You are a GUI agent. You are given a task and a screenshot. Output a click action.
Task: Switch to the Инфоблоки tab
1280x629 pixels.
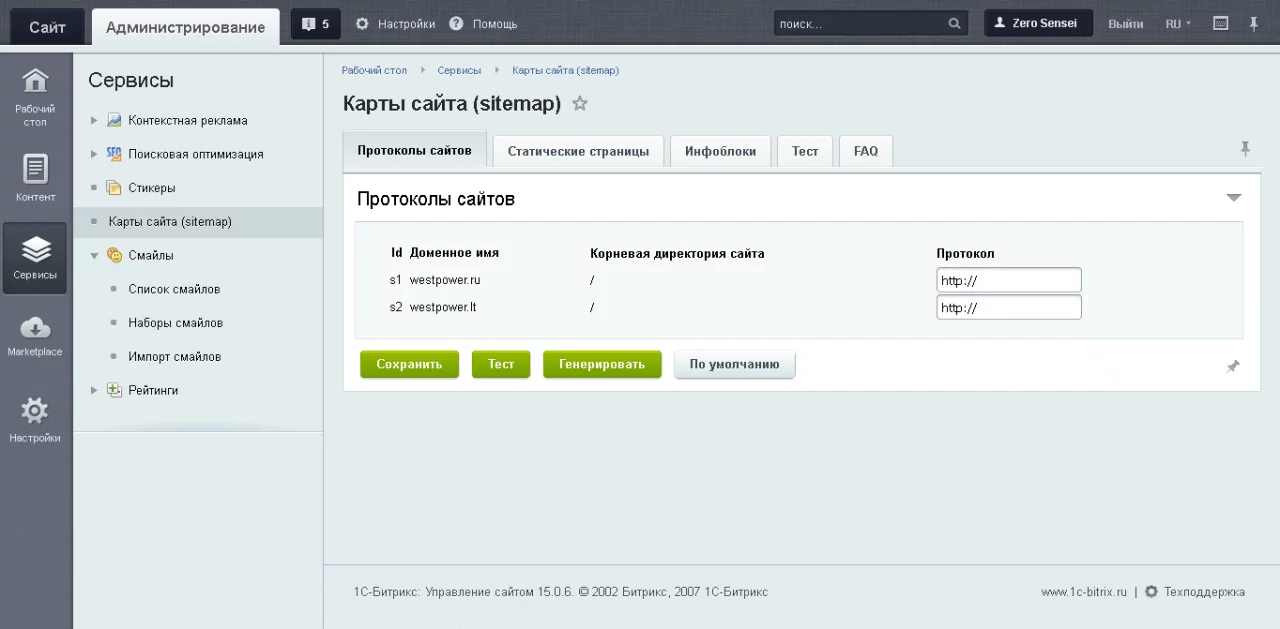(720, 151)
